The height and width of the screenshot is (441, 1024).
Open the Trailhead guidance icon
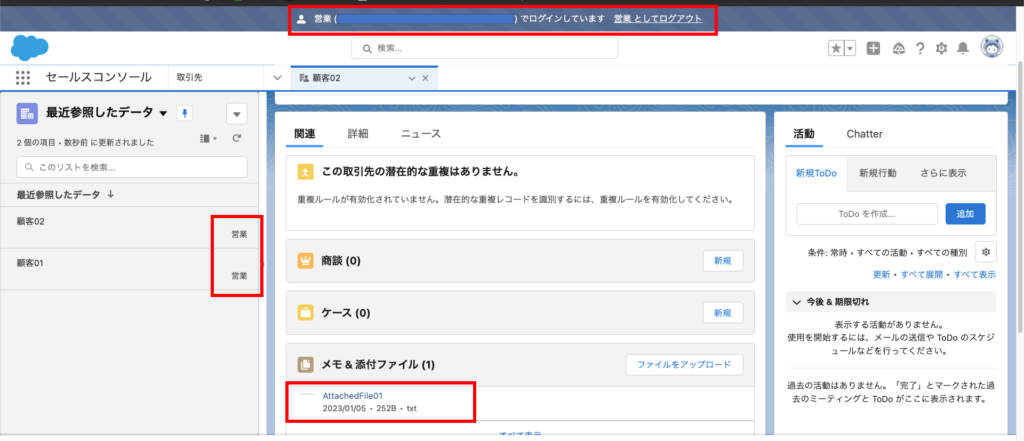coord(898,48)
